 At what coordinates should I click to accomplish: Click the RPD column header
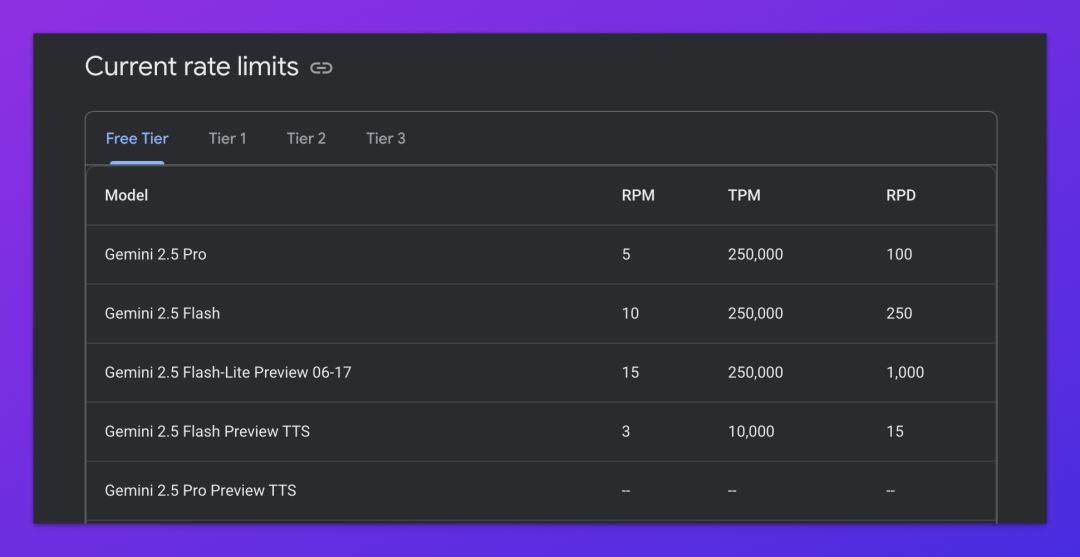[x=901, y=196]
